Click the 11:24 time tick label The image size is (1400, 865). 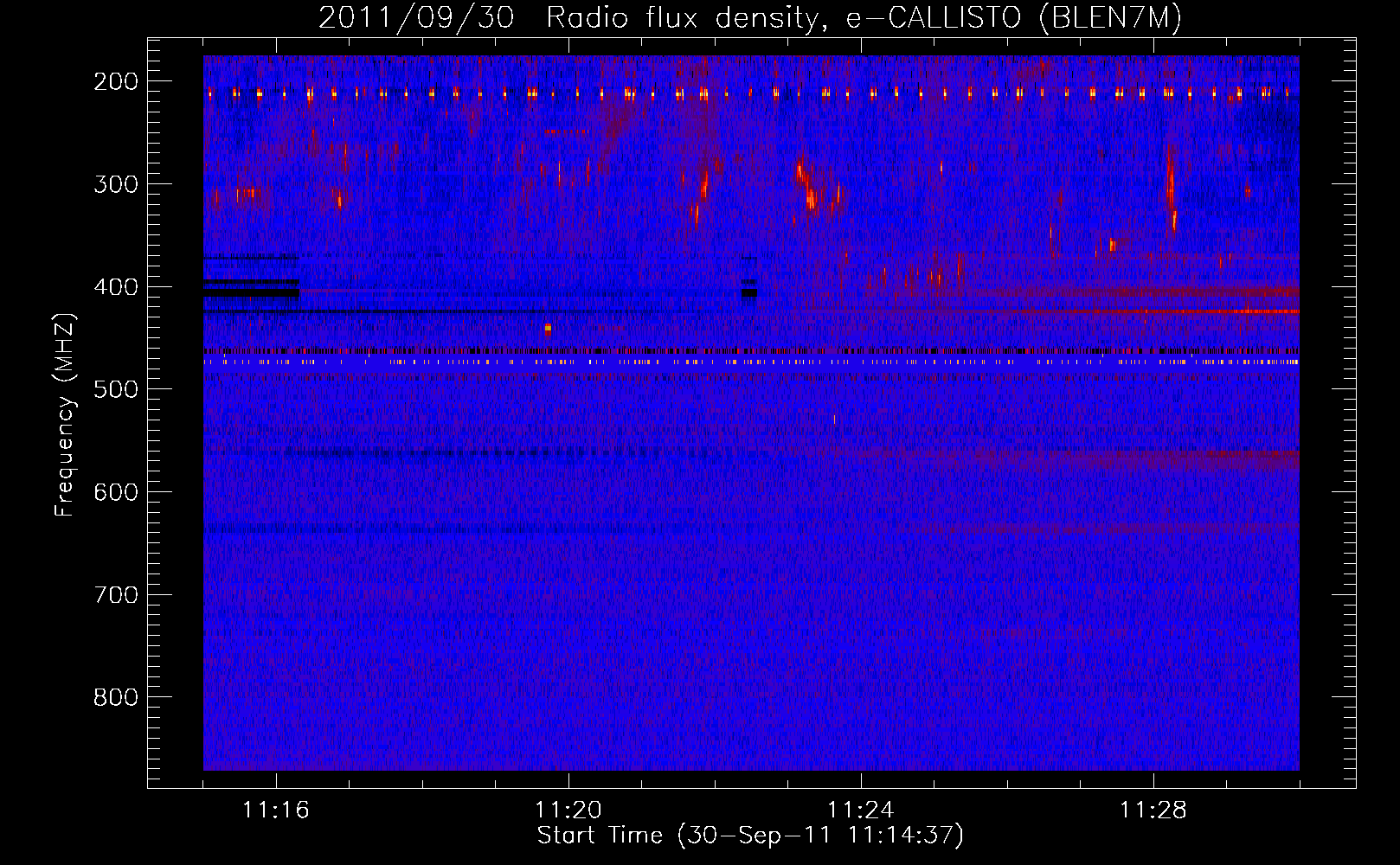point(861,811)
